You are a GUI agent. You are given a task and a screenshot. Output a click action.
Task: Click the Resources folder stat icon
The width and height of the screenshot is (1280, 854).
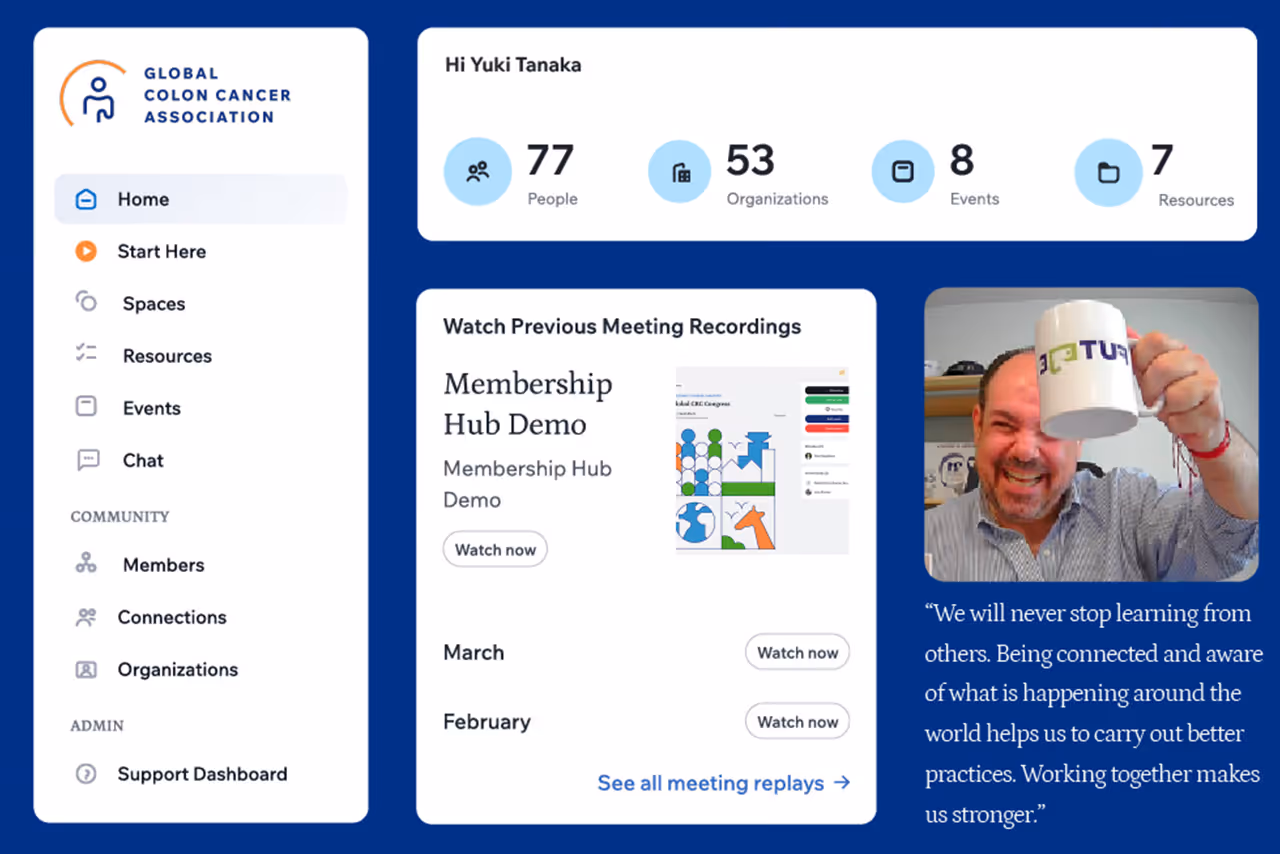[x=1108, y=173]
